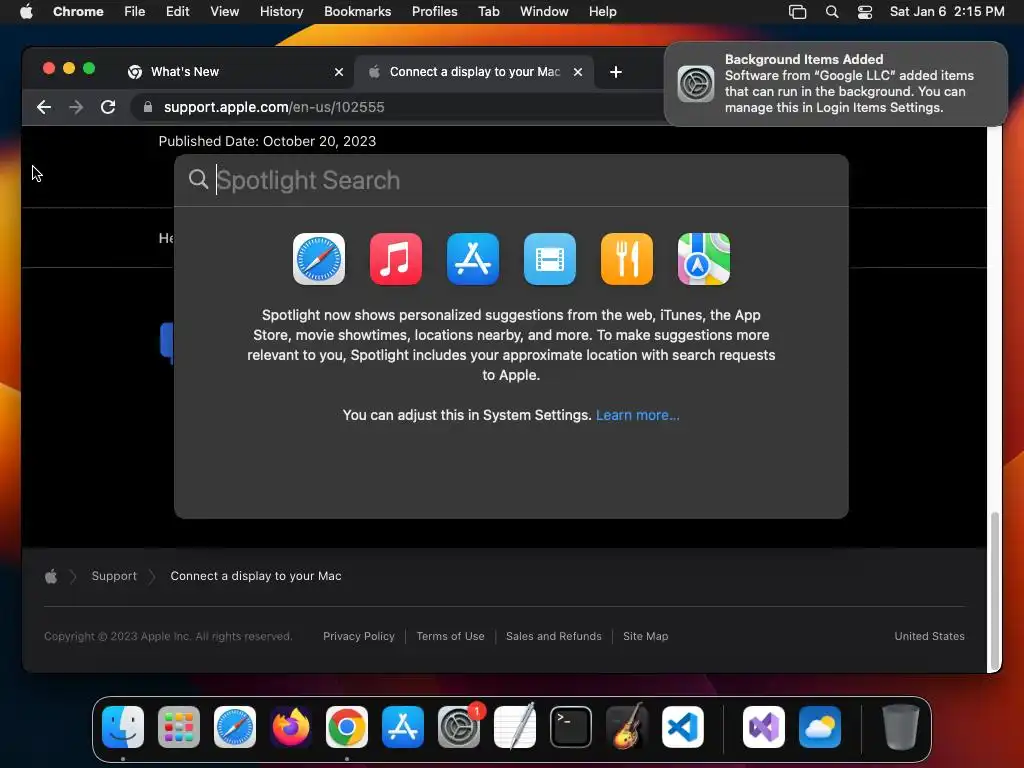1024x768 pixels.
Task: Open the Learn more link in Spotlight
Action: click(637, 415)
